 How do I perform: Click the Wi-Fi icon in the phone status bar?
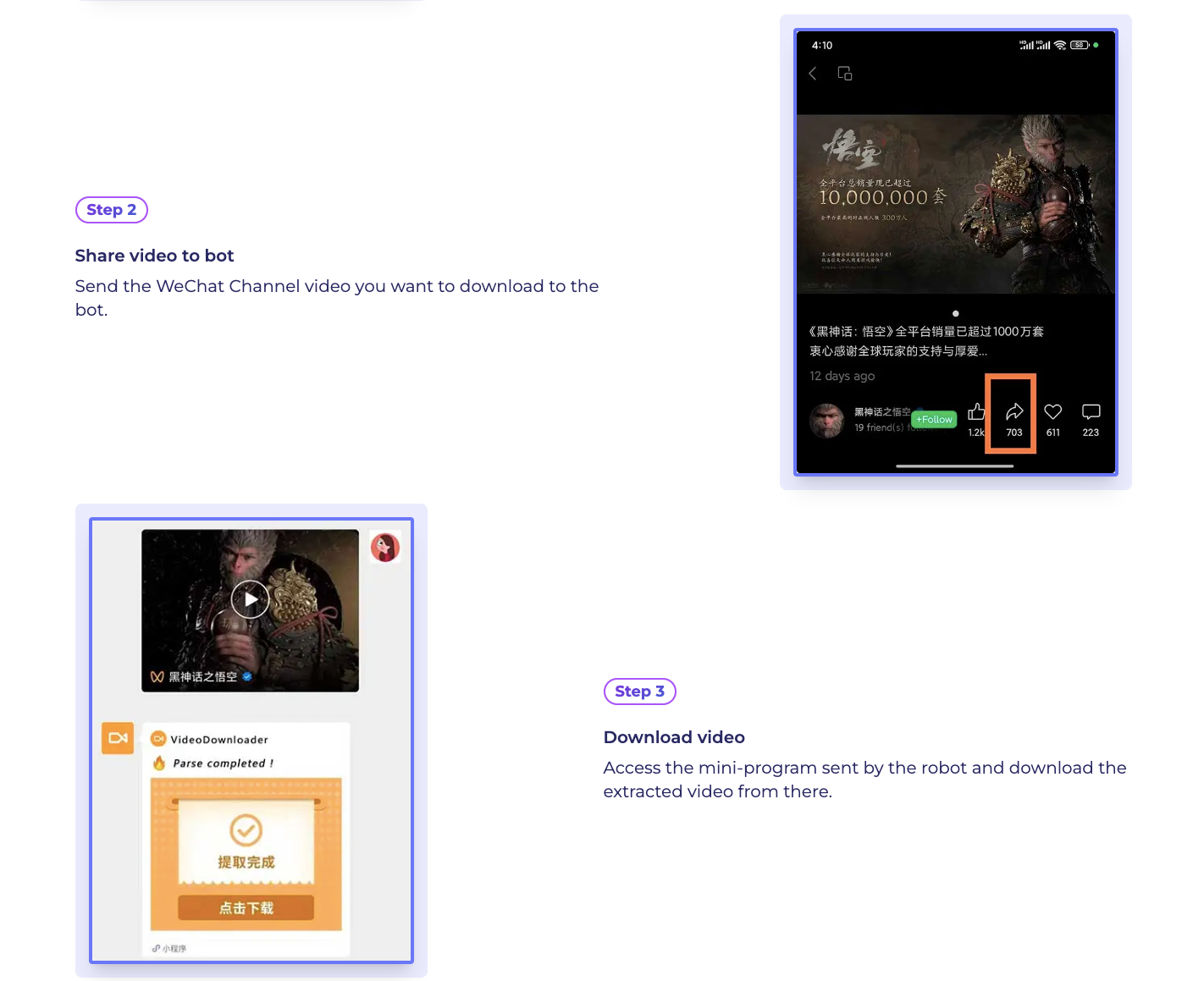click(x=1060, y=45)
